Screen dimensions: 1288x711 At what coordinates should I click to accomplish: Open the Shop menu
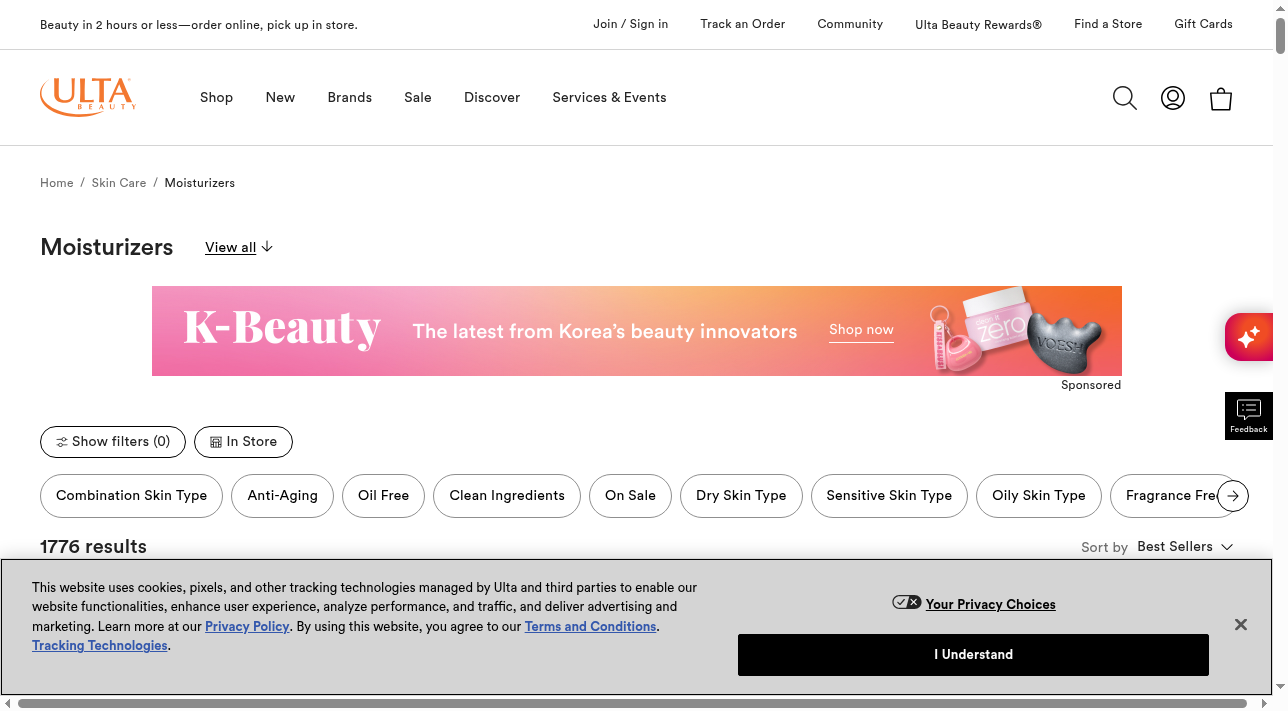[x=216, y=97]
